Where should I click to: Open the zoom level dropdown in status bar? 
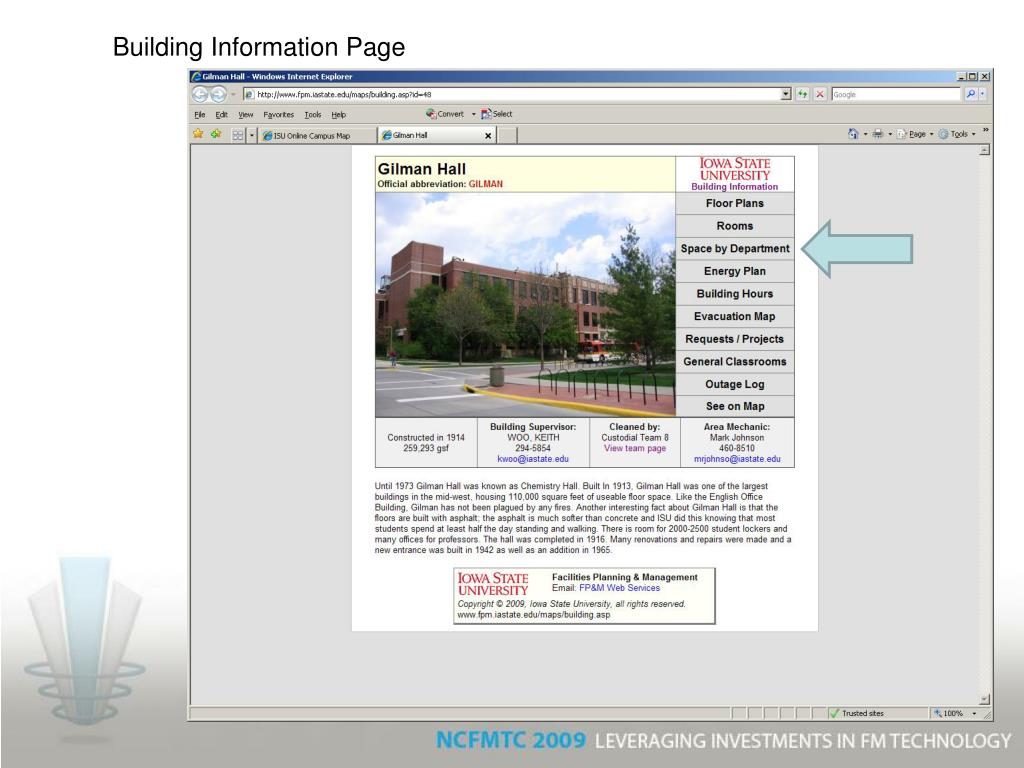[974, 714]
